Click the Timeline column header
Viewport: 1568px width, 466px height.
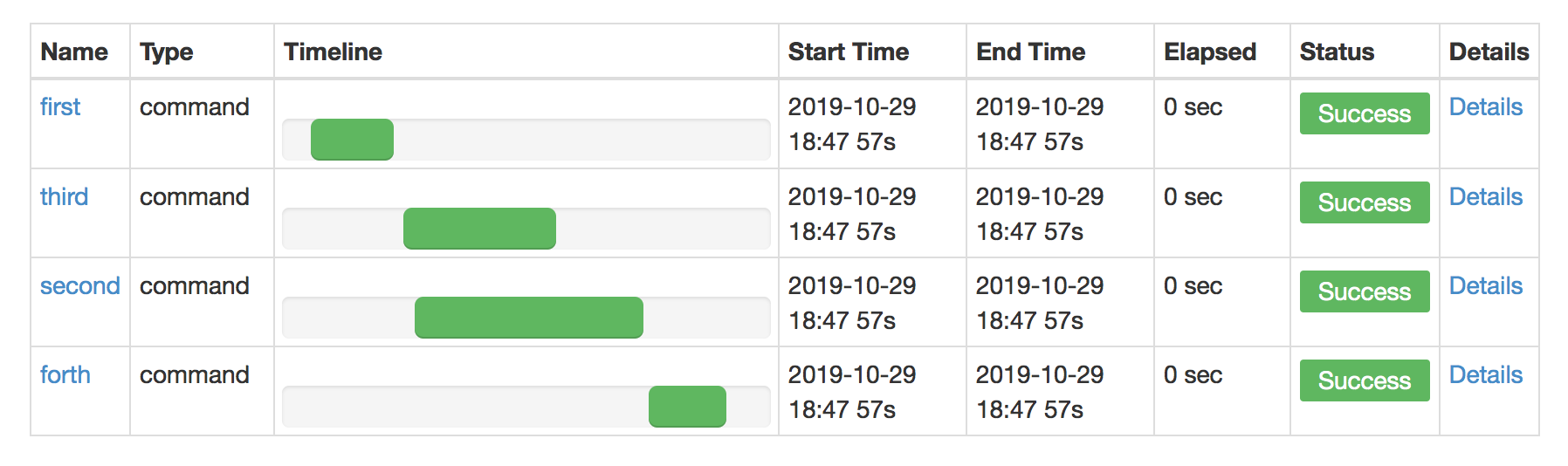tap(333, 52)
